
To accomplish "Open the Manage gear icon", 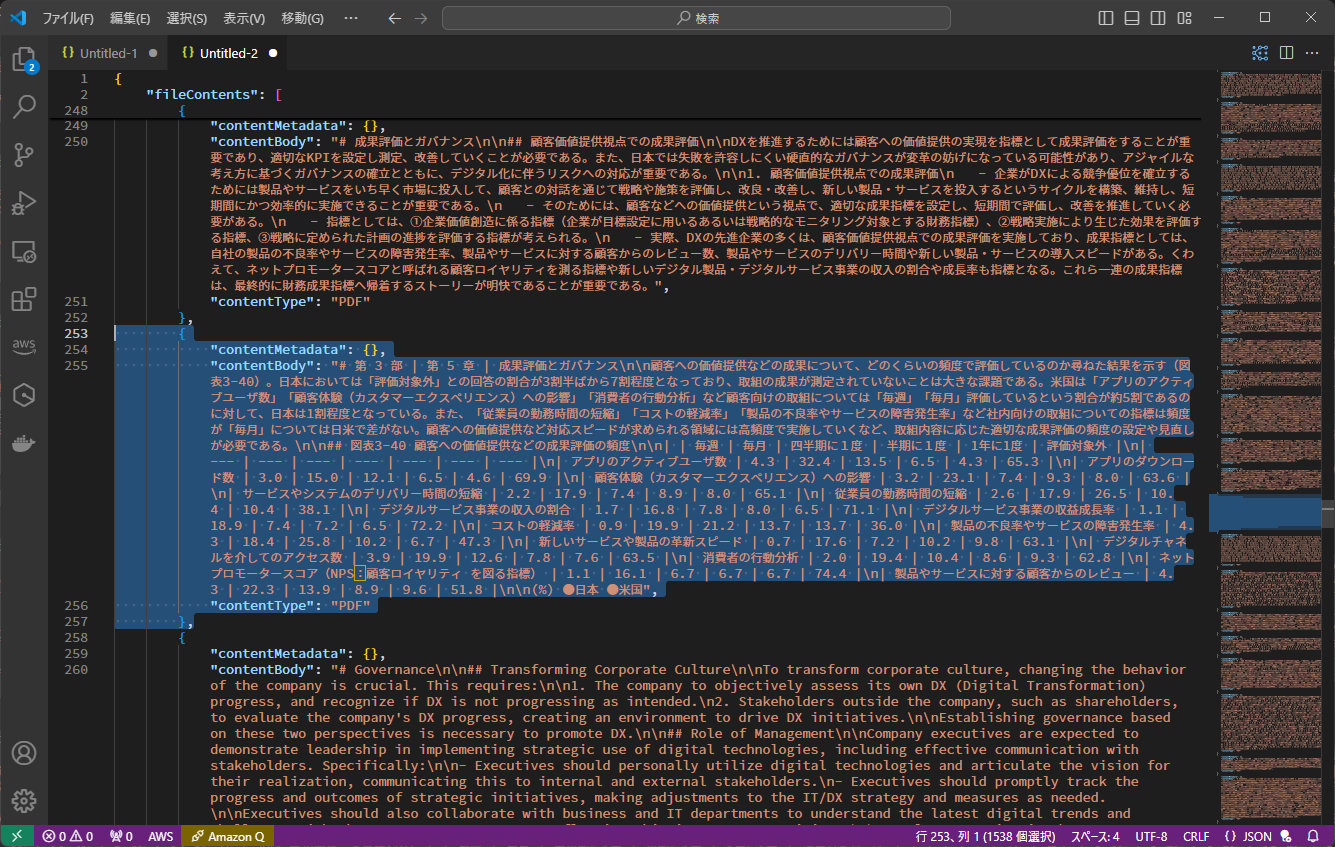I will (24, 801).
